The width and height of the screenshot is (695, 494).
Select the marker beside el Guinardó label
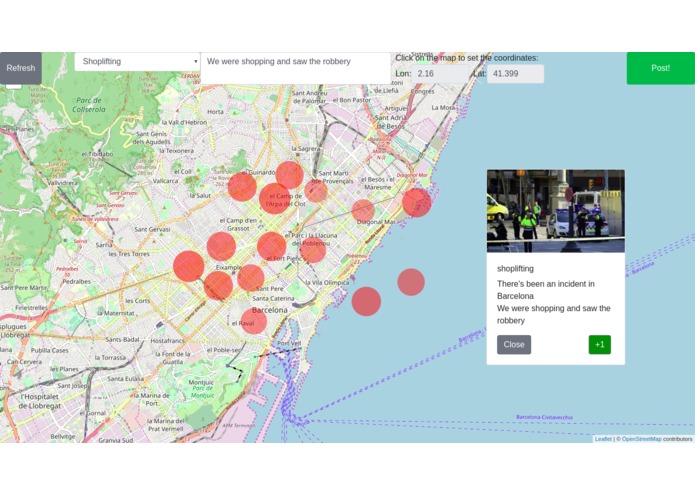pyautogui.click(x=242, y=187)
